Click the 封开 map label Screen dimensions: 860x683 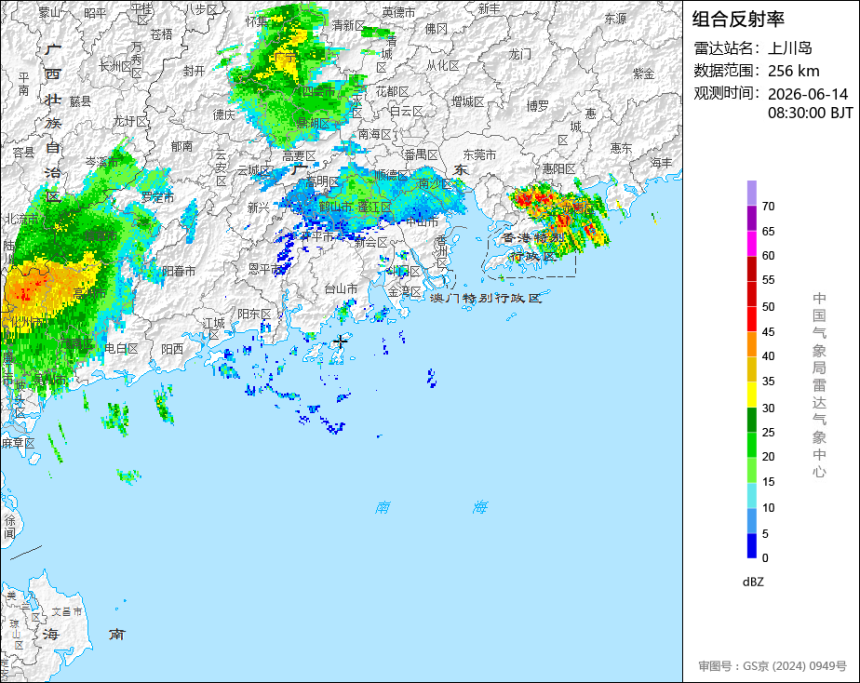(x=194, y=71)
